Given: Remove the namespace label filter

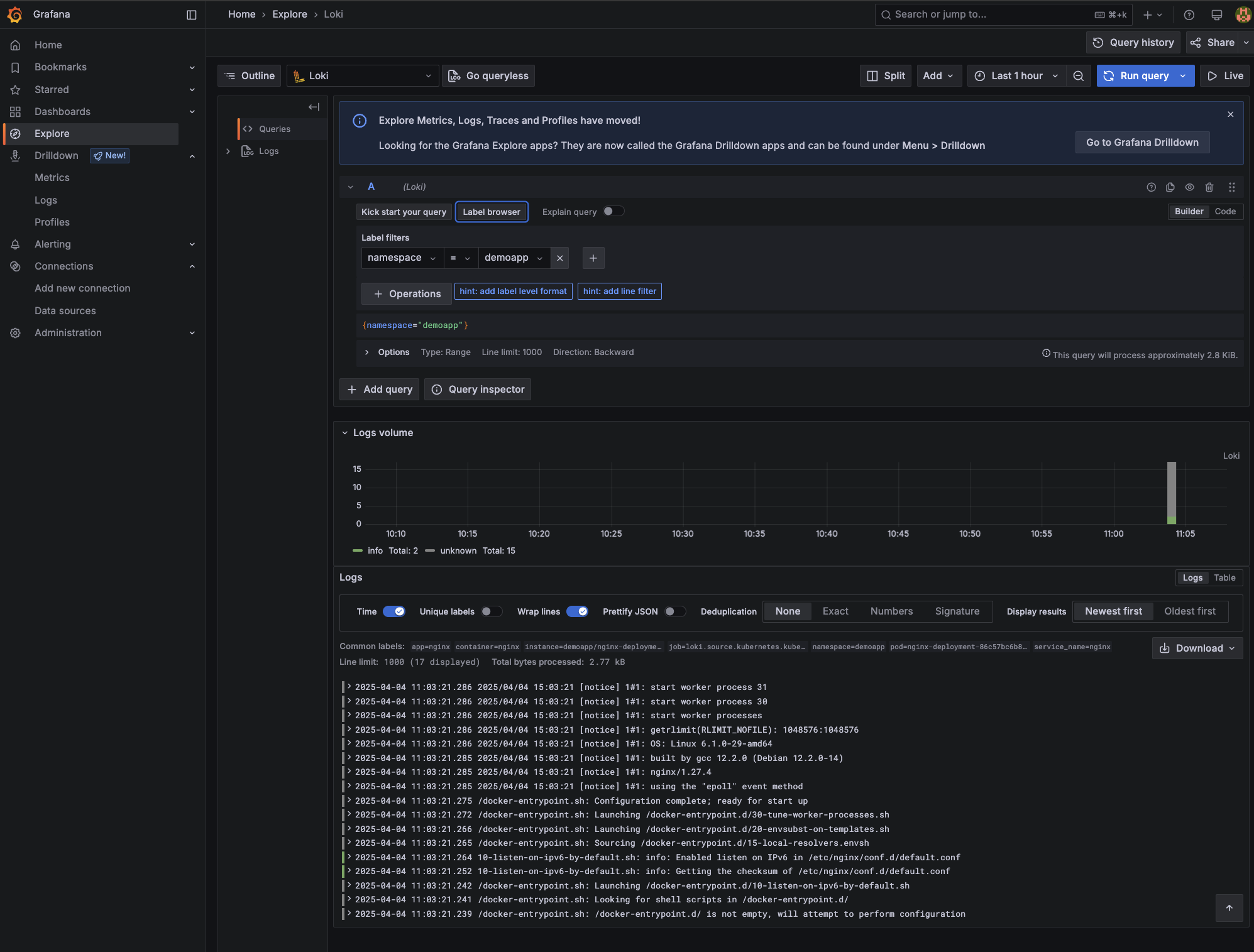Looking at the screenshot, I should (559, 258).
